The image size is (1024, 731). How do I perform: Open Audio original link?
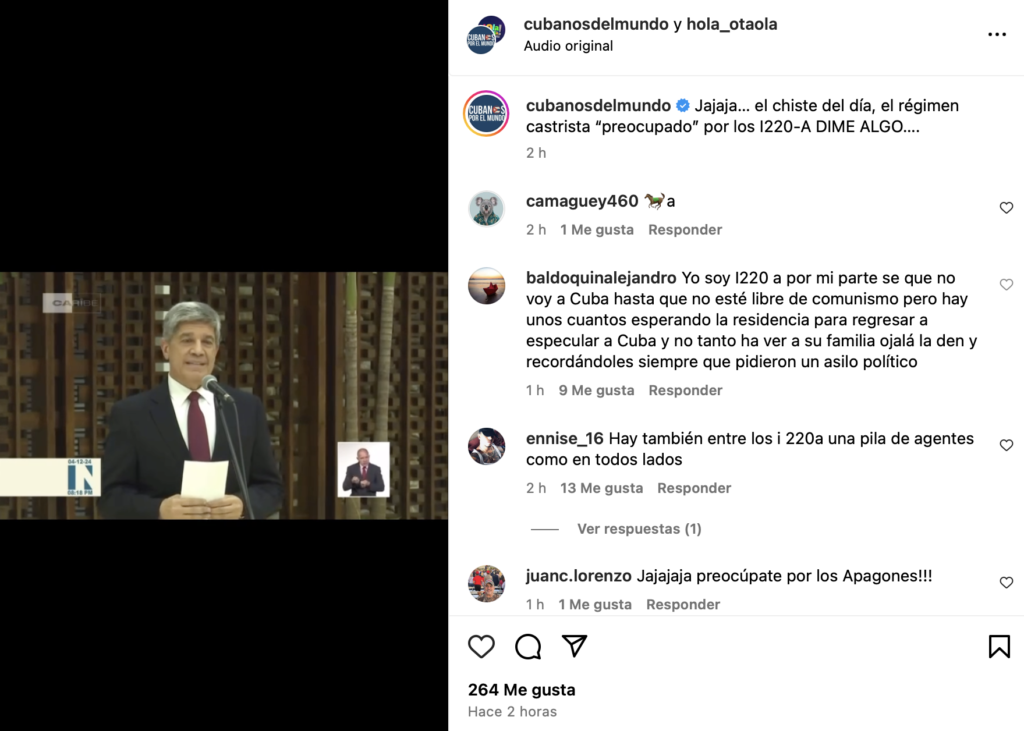pos(568,46)
